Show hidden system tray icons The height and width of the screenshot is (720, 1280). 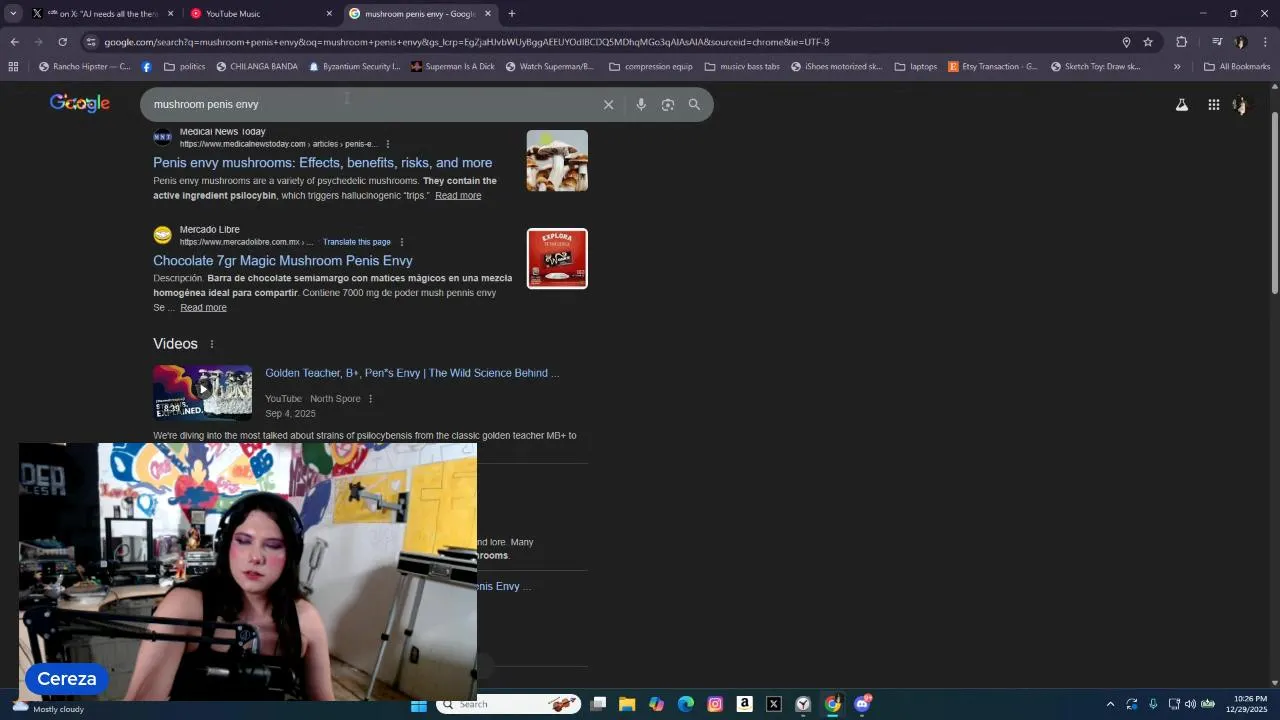coord(1110,704)
